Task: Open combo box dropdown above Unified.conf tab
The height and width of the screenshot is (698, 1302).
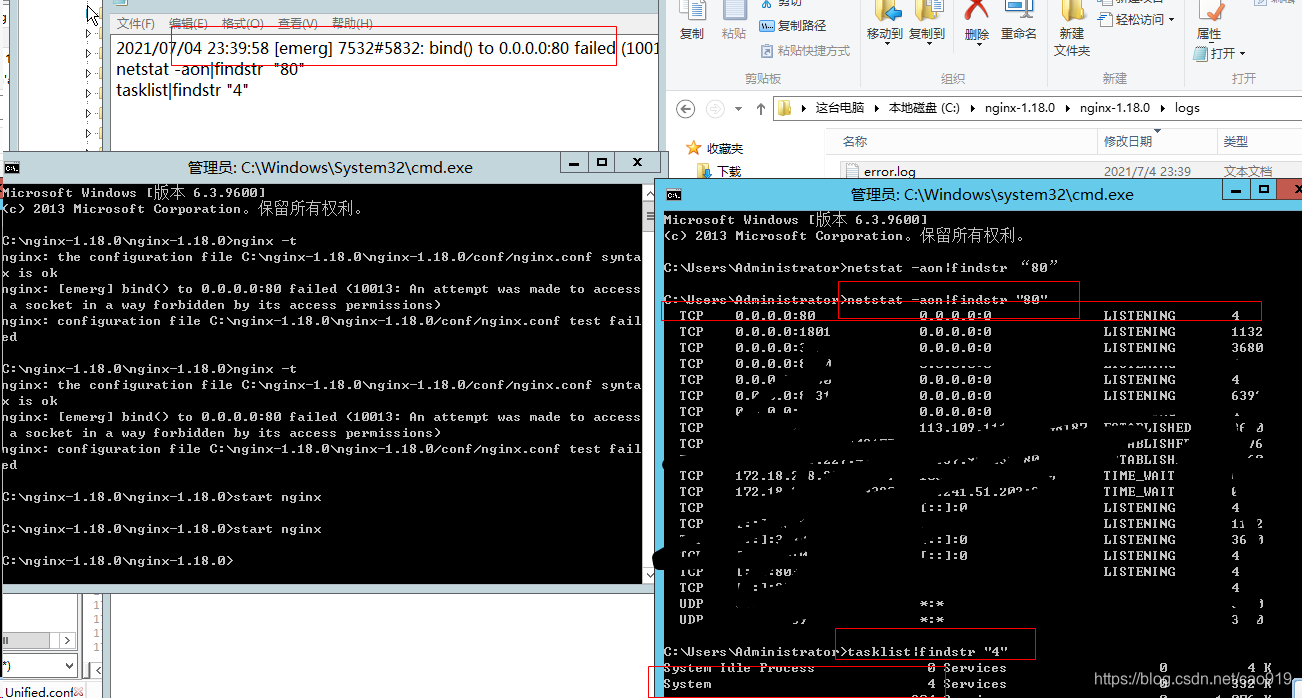Action: pos(68,665)
